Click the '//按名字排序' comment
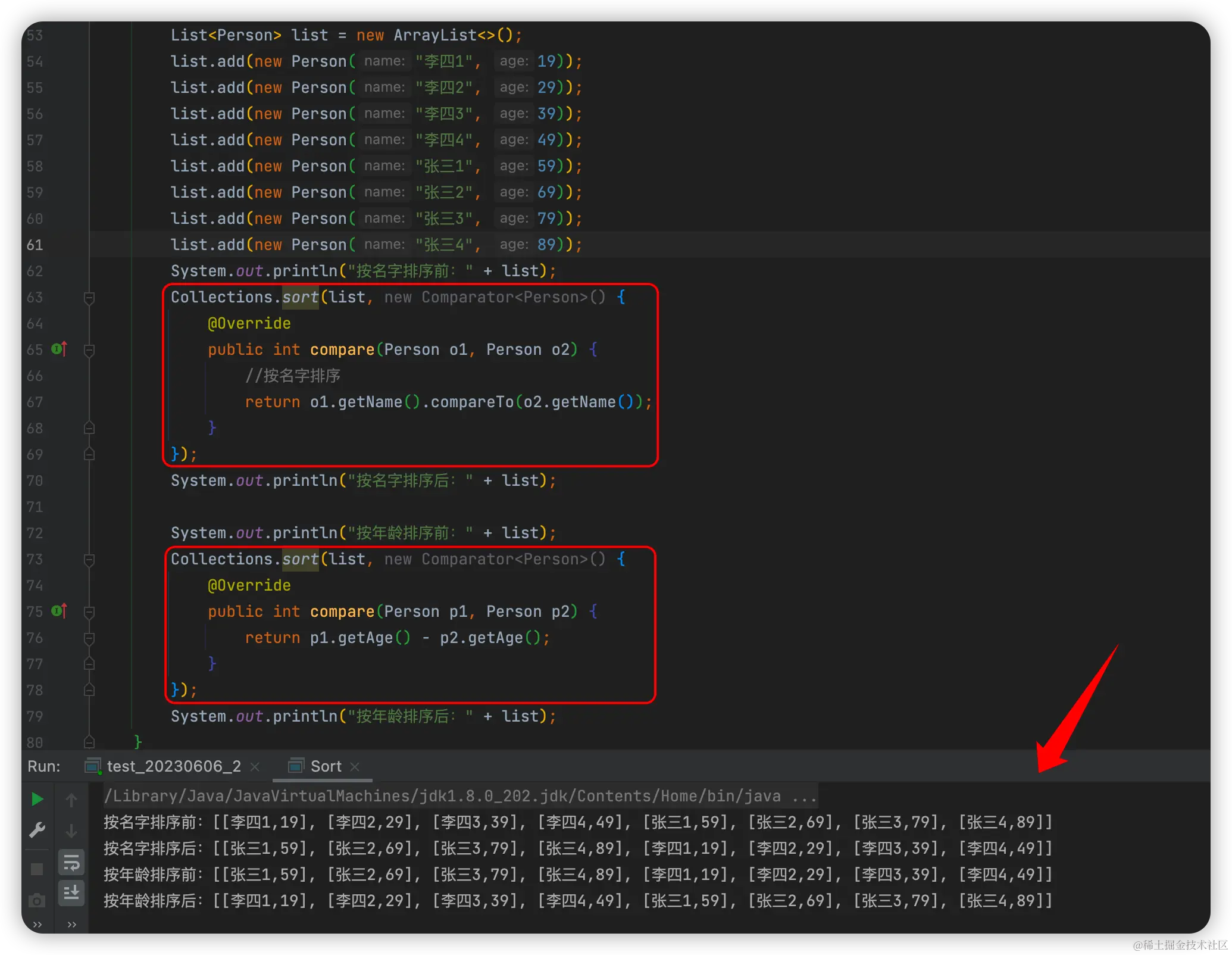This screenshot has height=955, width=1232. tap(293, 376)
